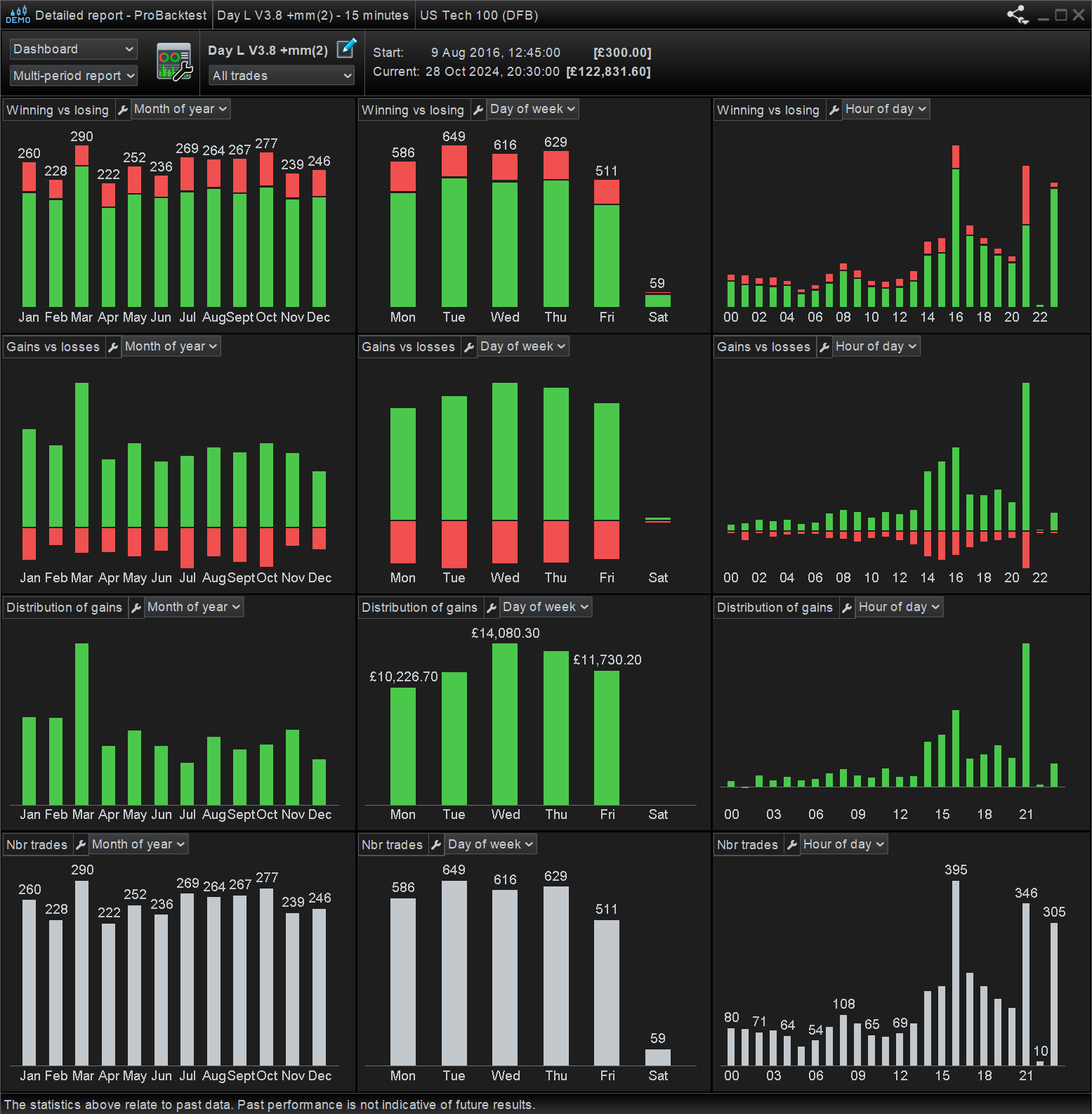Click the wrench beside Nbr trades Hour of day
This screenshot has height=1114, width=1092.
point(792,845)
